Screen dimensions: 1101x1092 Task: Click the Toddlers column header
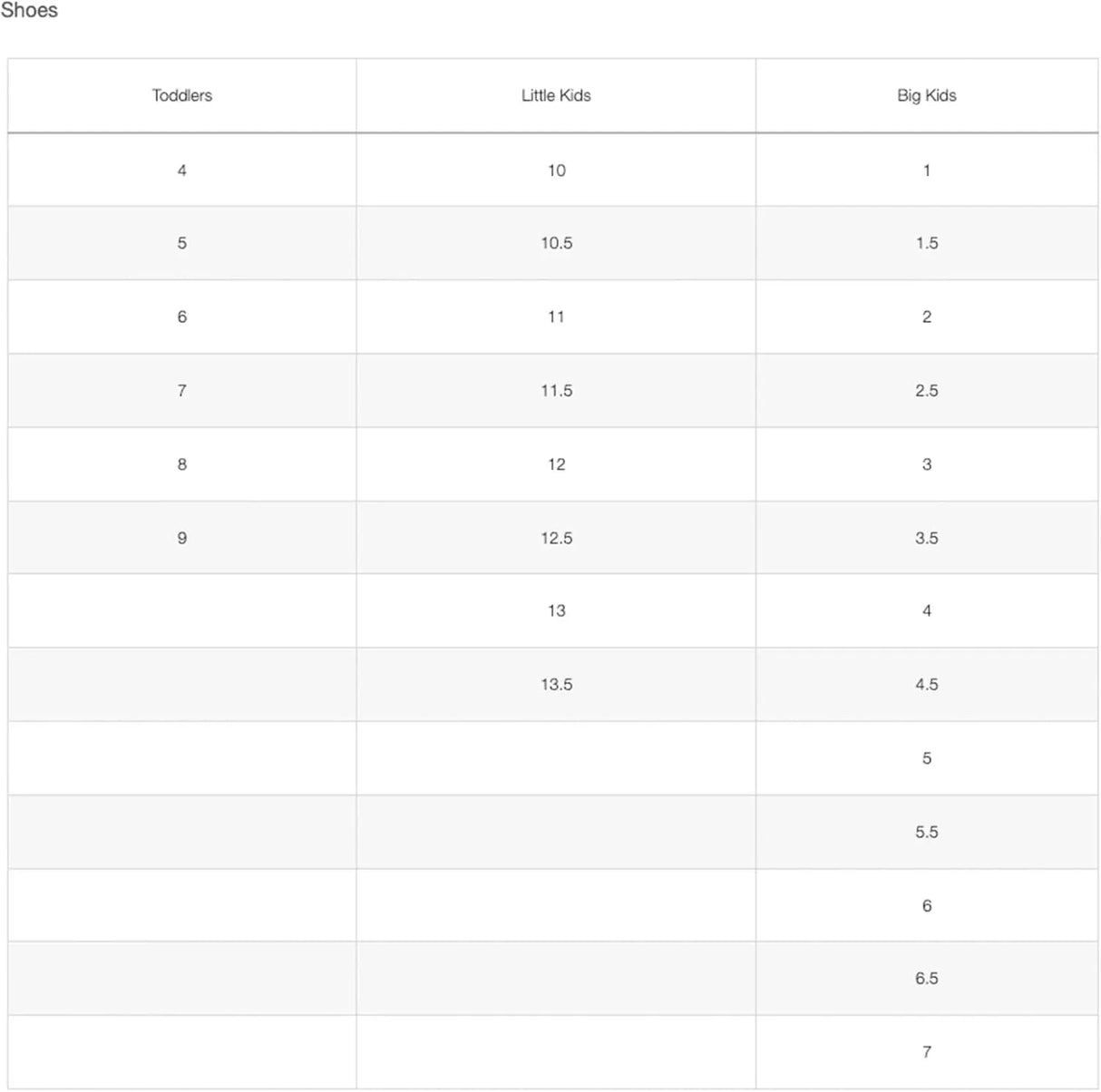pos(182,95)
